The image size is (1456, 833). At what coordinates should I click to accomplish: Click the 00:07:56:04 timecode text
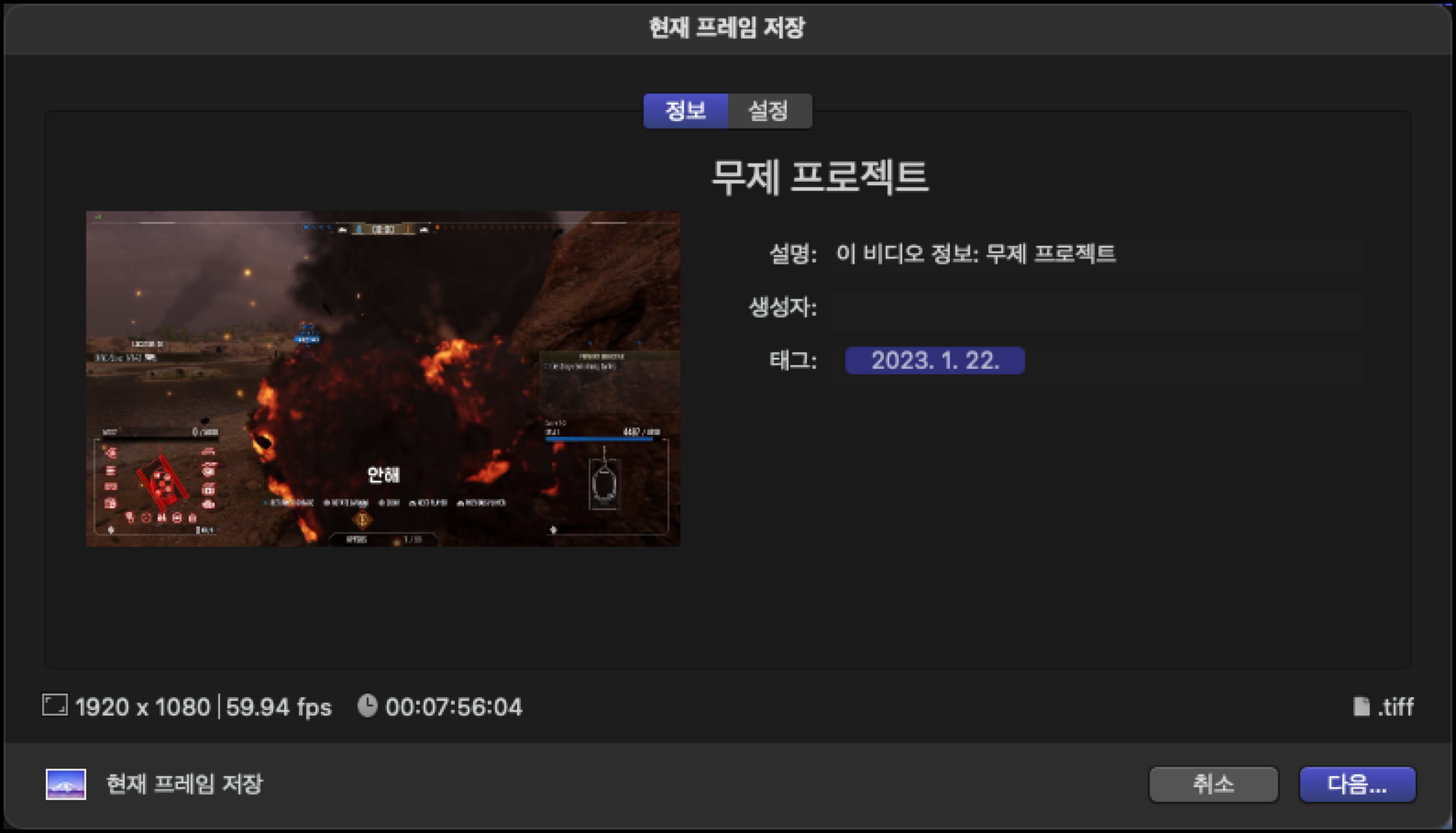pos(454,707)
